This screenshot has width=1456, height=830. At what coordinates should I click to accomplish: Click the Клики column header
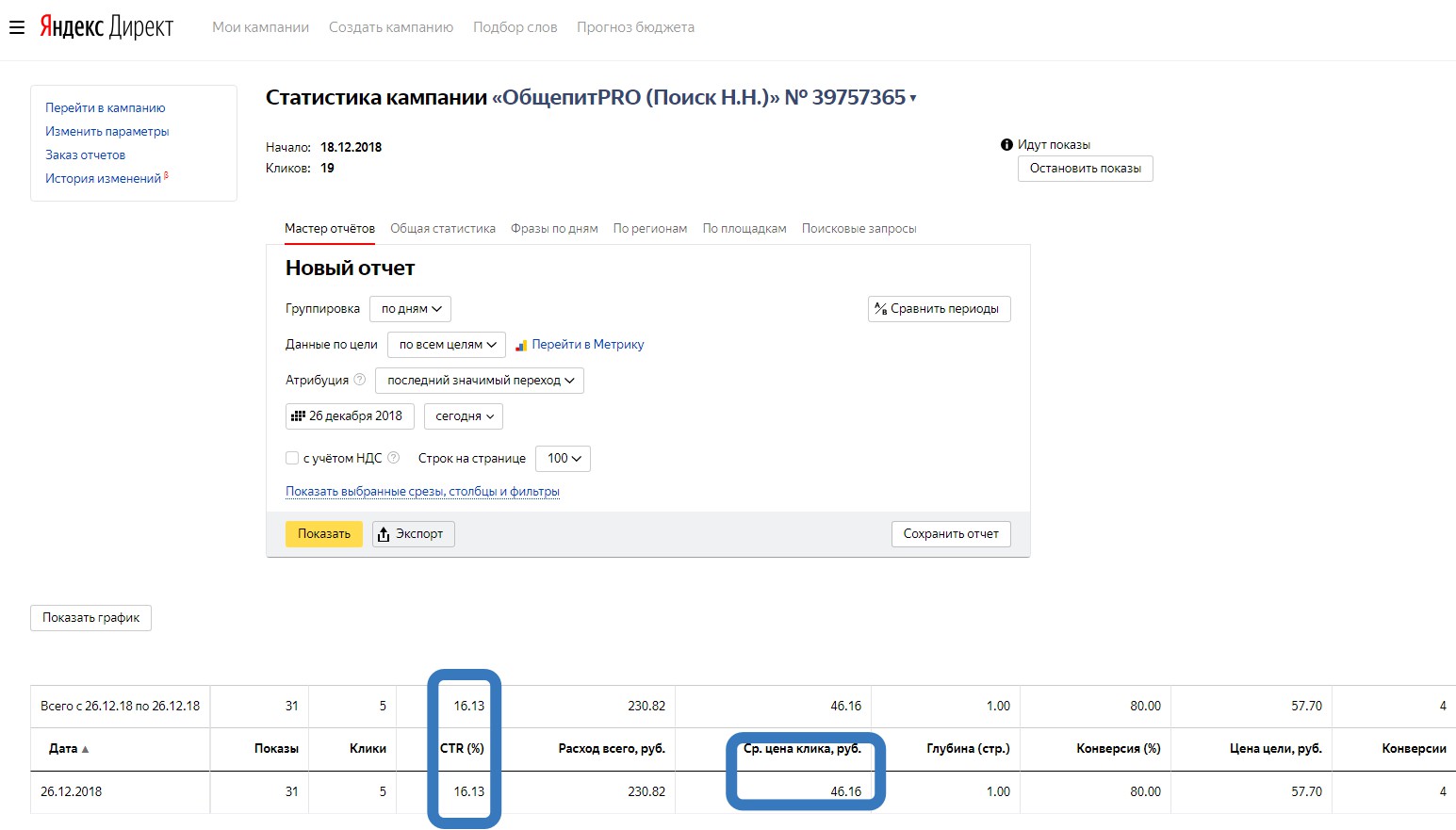tap(368, 749)
